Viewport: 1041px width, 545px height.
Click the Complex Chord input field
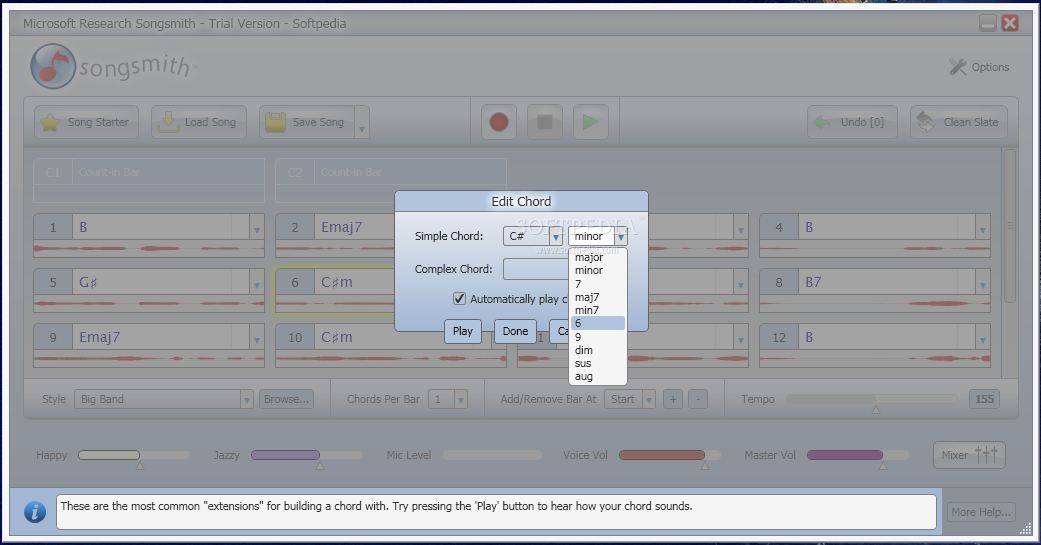pyautogui.click(x=536, y=269)
